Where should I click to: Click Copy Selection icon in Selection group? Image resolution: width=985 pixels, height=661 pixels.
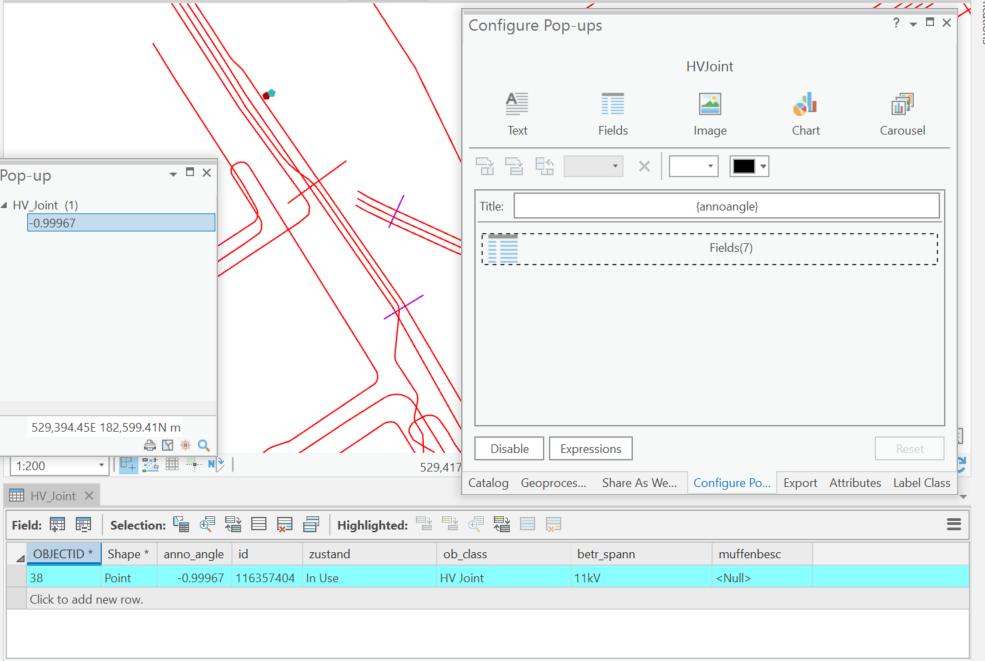click(311, 524)
